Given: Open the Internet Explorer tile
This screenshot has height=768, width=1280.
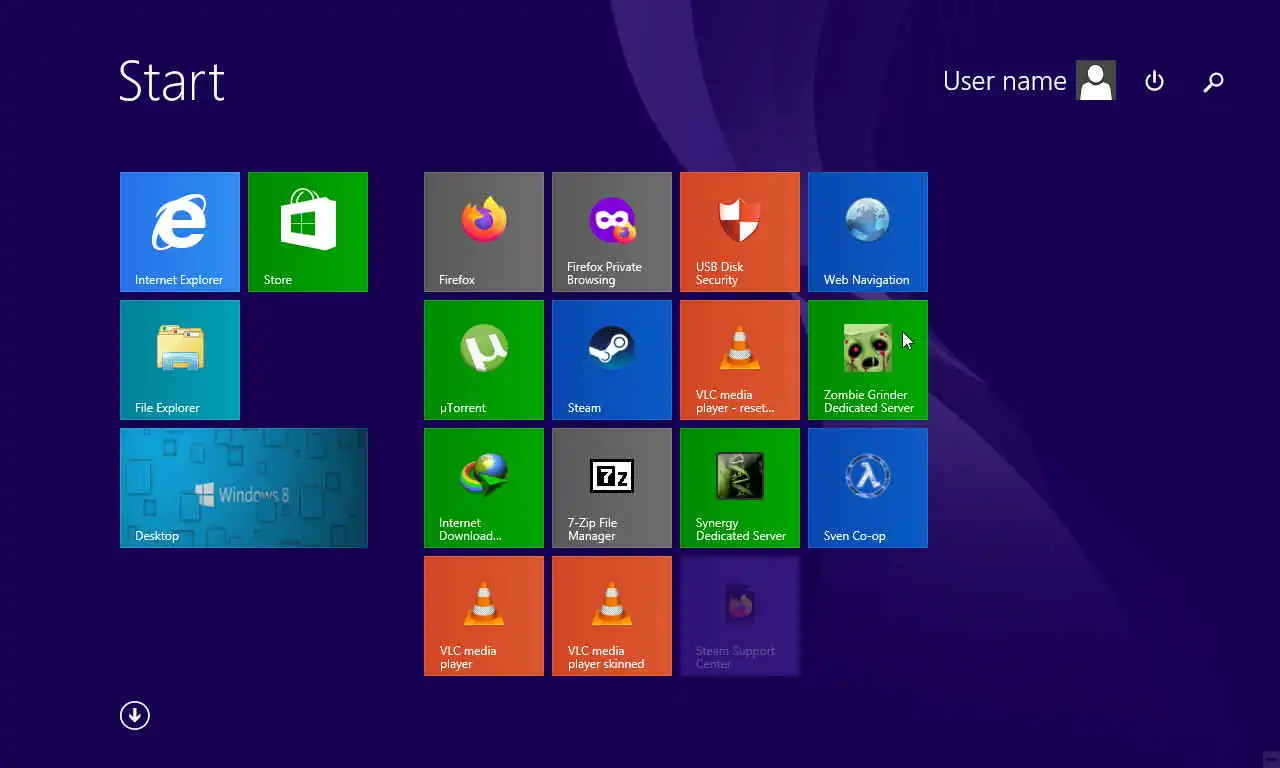Looking at the screenshot, I should coord(180,232).
